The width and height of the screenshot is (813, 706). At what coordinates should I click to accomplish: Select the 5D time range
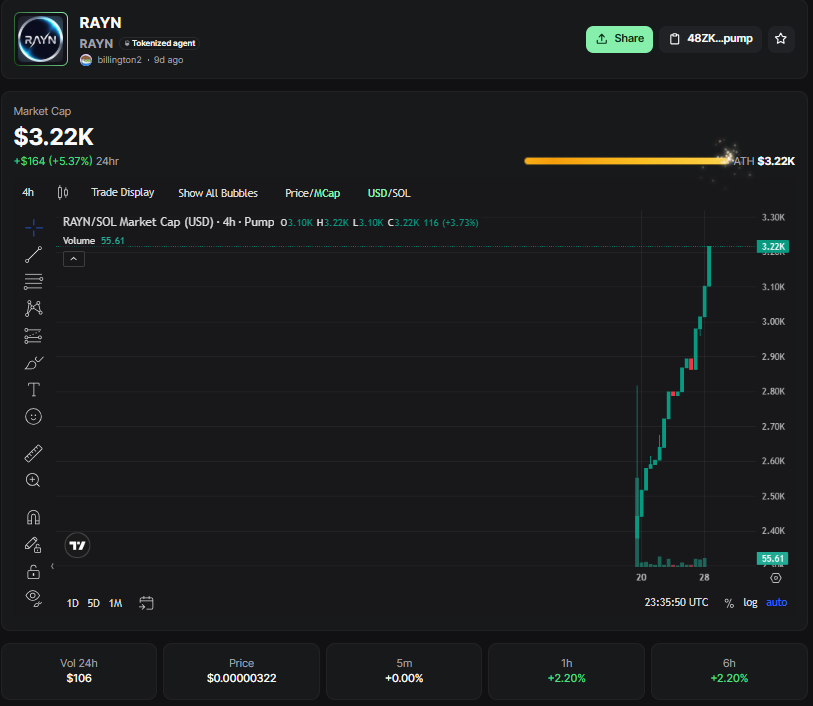tap(93, 603)
